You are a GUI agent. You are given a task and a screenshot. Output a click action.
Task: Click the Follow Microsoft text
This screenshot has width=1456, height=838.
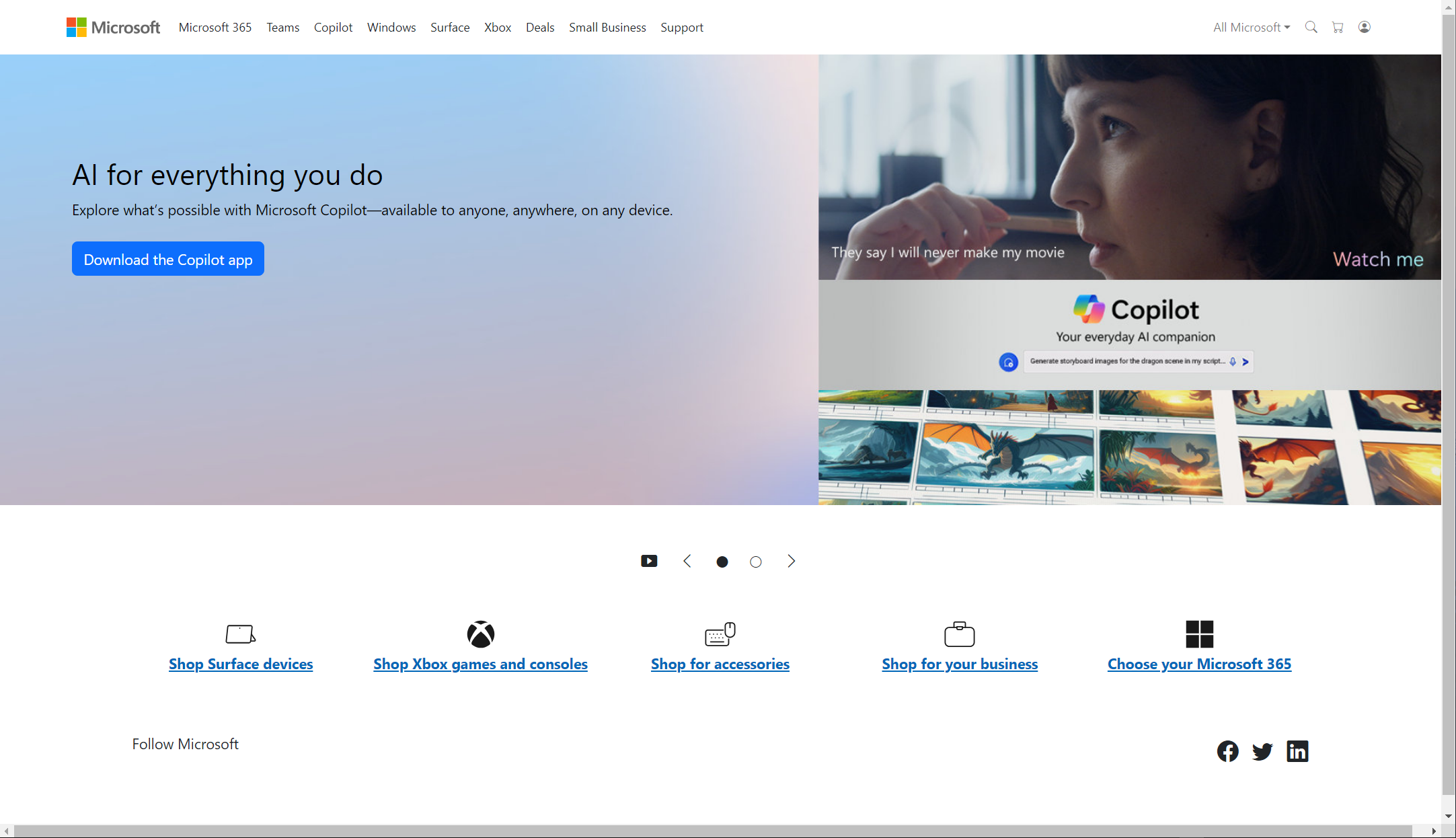point(185,744)
